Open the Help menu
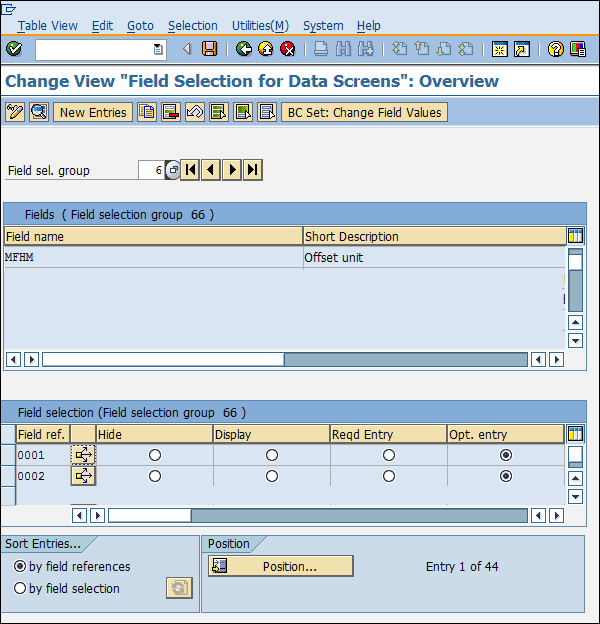The width and height of the screenshot is (600, 624). pyautogui.click(x=368, y=26)
